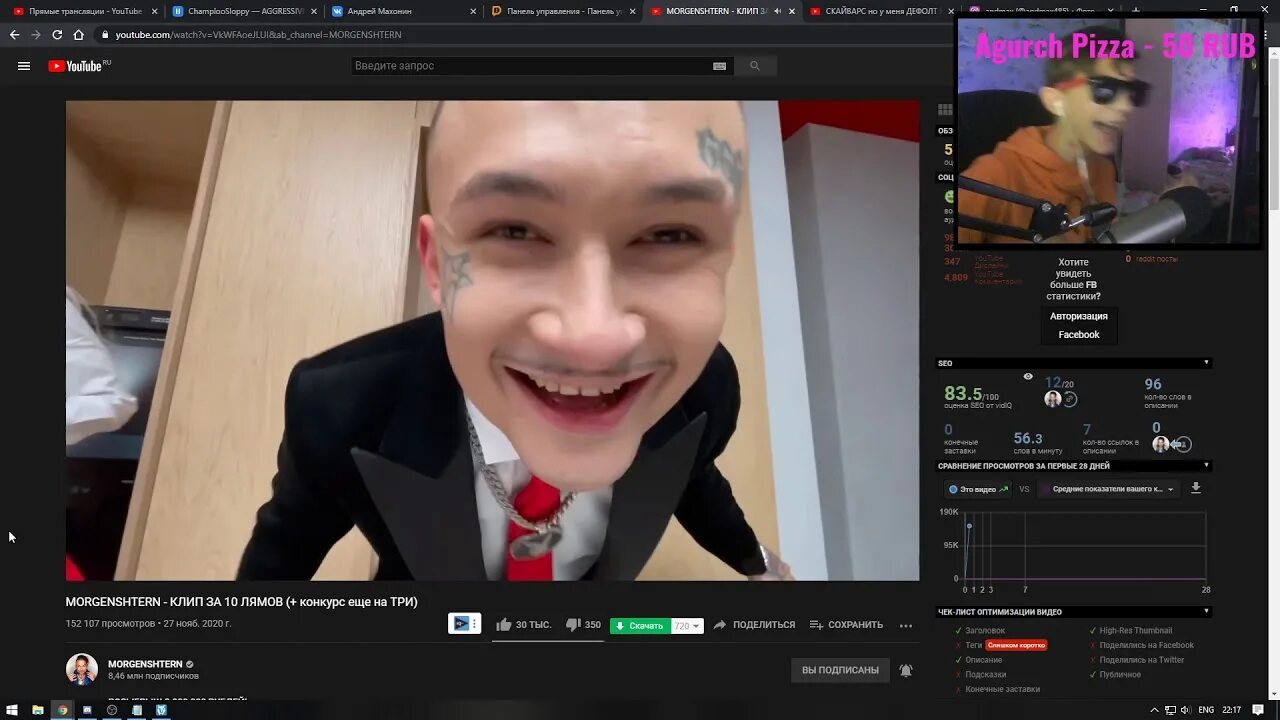Click the browser address bar URL
Viewport: 1280px width, 720px height.
tap(258, 34)
